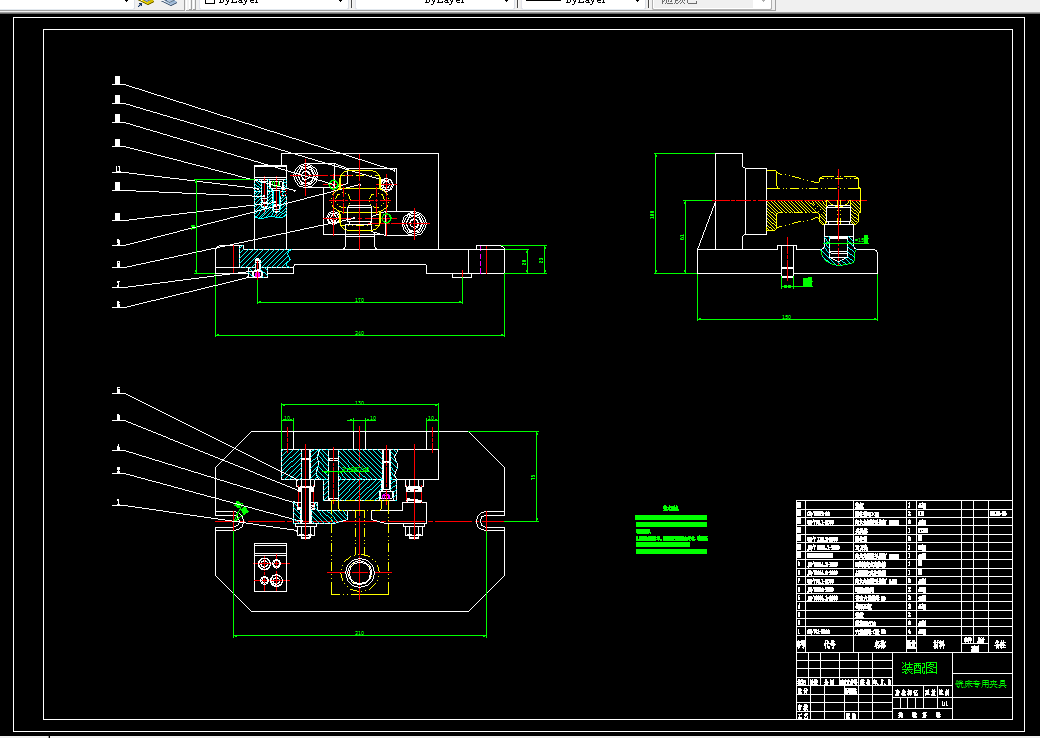Screen dimensions: 1040x738
Task: Select the 150 dimension under the side view
Action: pyautogui.click(x=787, y=317)
